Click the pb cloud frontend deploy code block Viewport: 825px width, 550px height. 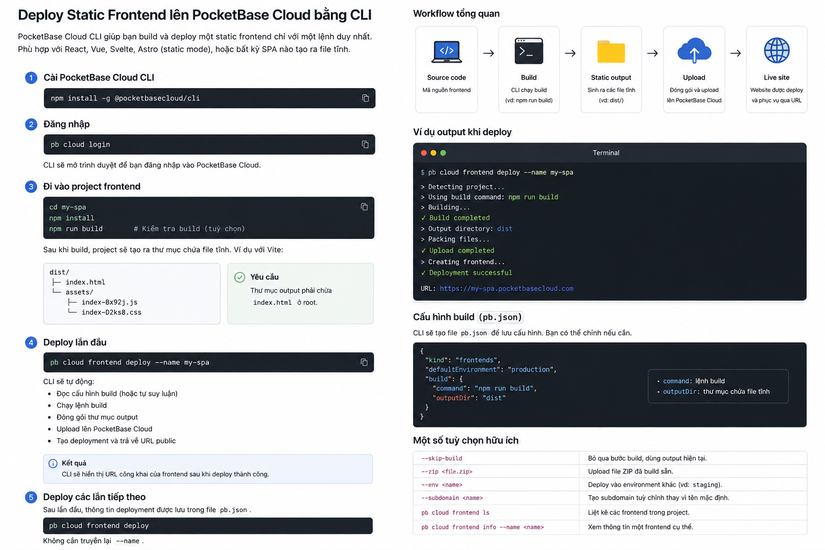click(x=208, y=525)
